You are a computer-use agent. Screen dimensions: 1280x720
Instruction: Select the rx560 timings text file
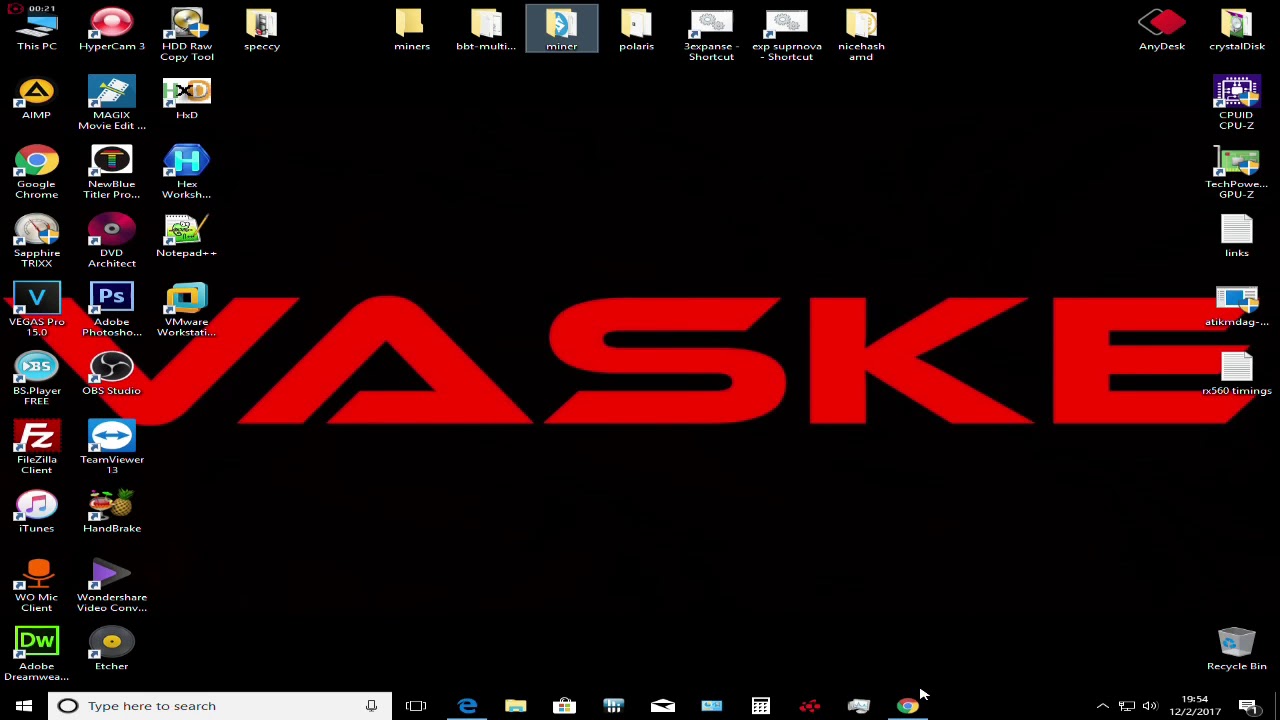[x=1237, y=375]
